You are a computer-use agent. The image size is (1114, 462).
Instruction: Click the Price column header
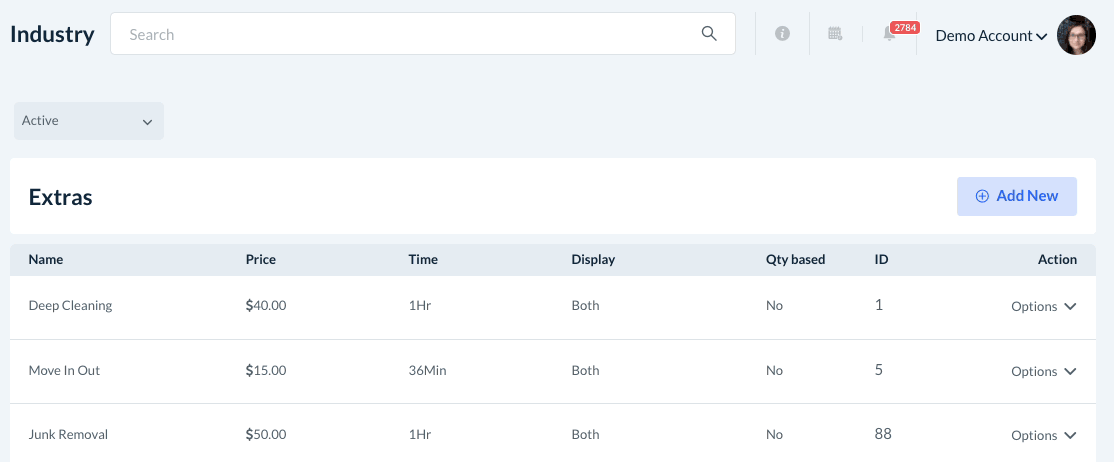pyautogui.click(x=260, y=259)
